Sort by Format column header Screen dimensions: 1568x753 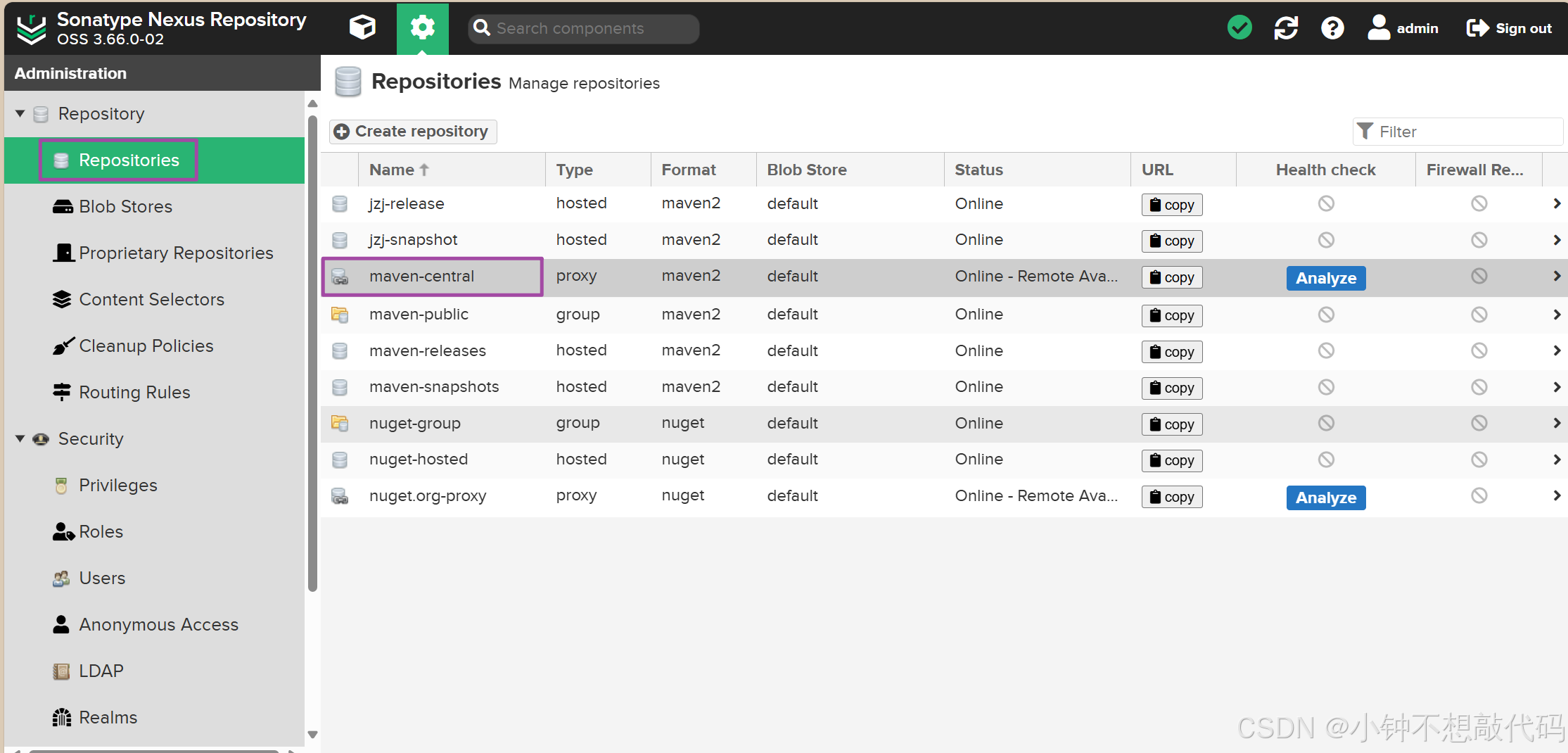pyautogui.click(x=703, y=170)
